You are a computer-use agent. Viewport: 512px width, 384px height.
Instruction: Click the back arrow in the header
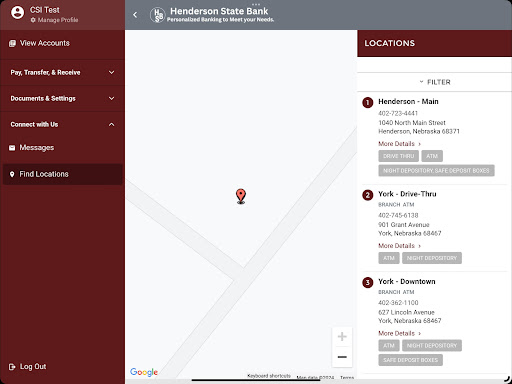(x=135, y=15)
